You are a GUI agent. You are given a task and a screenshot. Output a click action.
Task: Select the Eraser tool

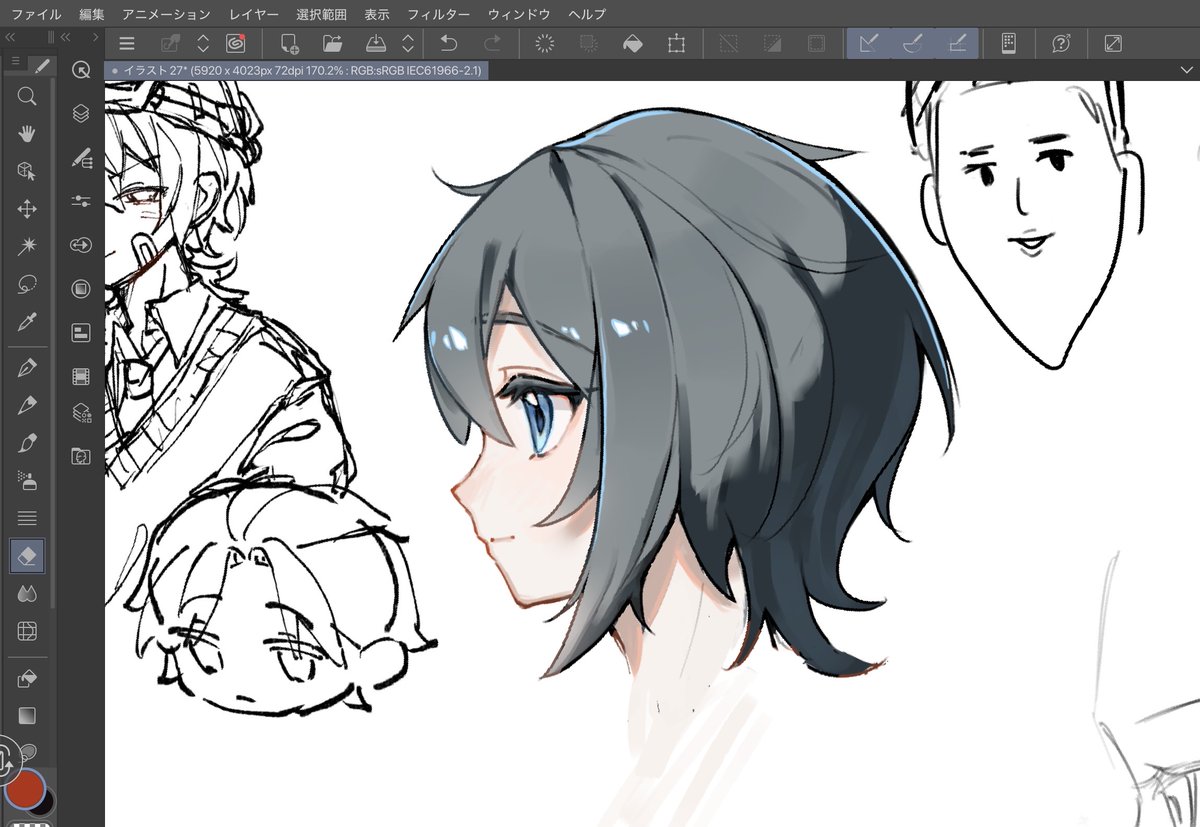pyautogui.click(x=27, y=556)
